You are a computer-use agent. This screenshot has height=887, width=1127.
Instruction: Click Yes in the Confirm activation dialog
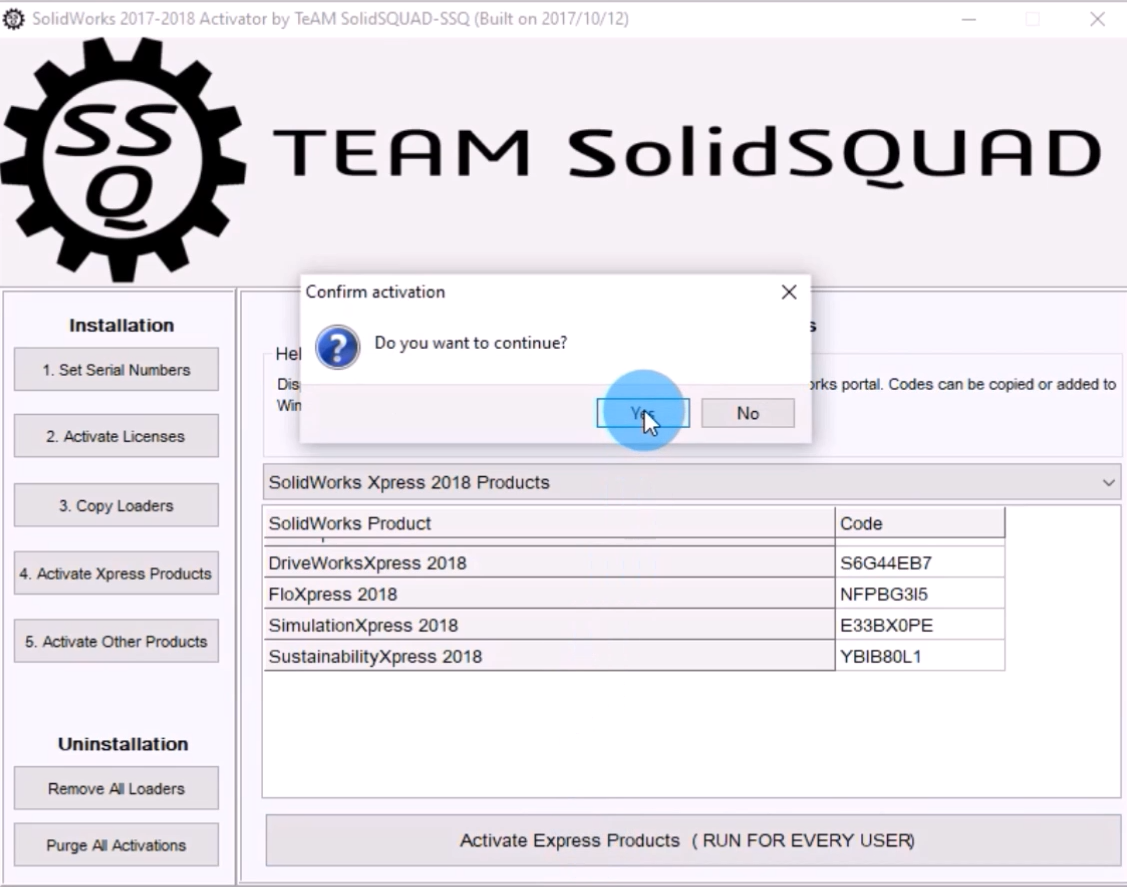click(642, 413)
